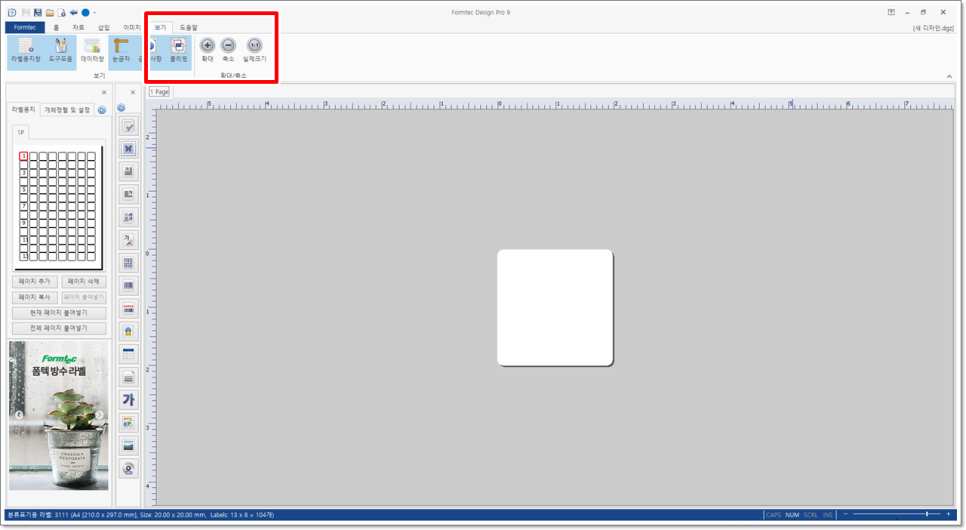Select the 1 Page canvas tab
966x530 pixels.
[x=159, y=92]
